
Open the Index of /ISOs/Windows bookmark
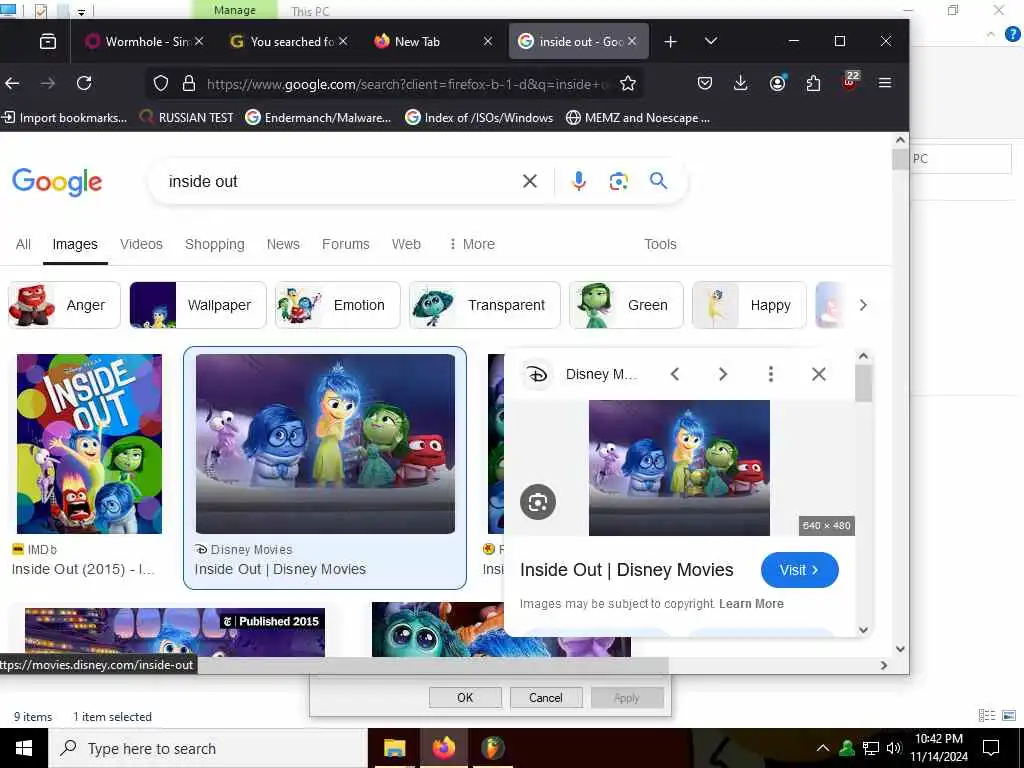pyautogui.click(x=479, y=118)
